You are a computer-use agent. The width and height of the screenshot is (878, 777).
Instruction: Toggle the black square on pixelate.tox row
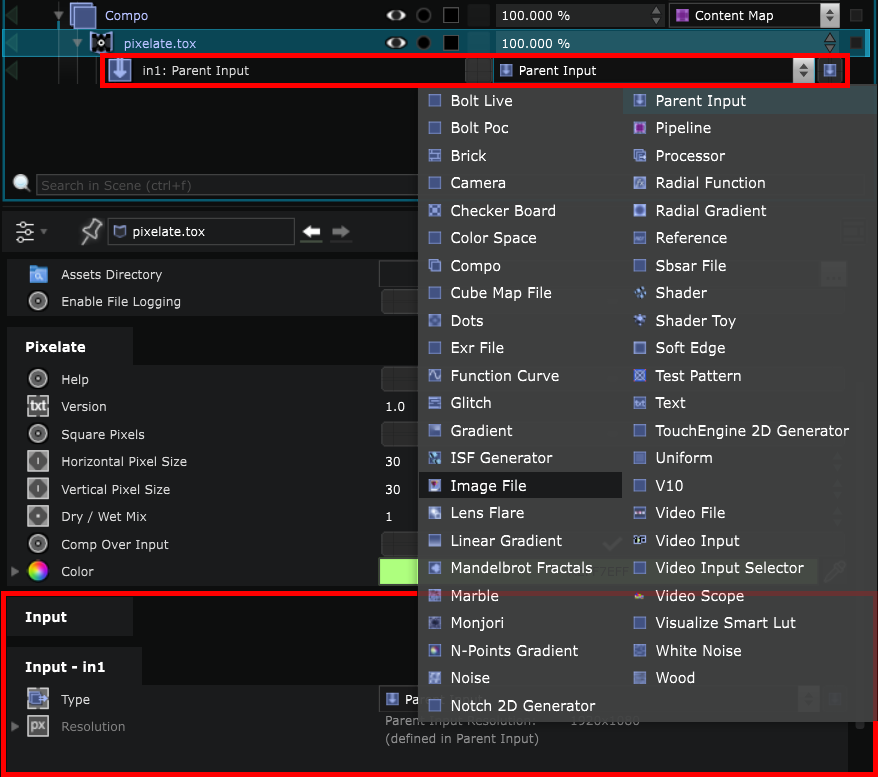451,43
